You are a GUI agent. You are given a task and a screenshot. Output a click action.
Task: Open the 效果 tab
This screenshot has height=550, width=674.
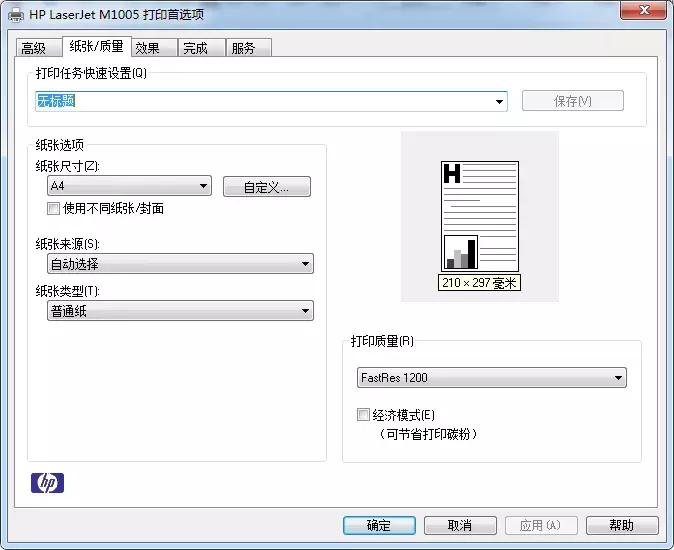(x=155, y=48)
